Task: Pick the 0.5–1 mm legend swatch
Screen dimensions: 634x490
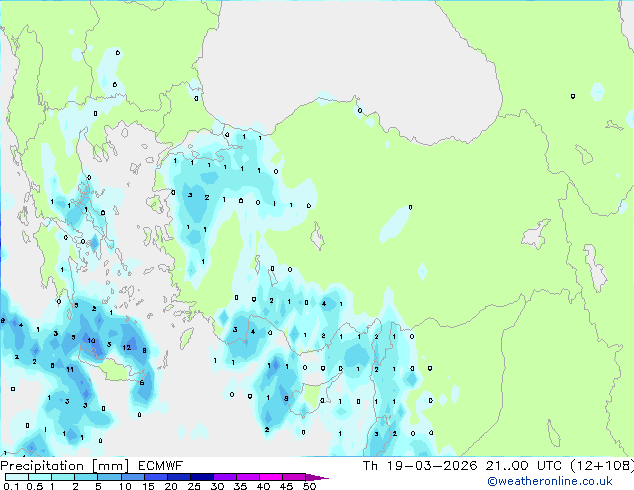Action: 40,477
